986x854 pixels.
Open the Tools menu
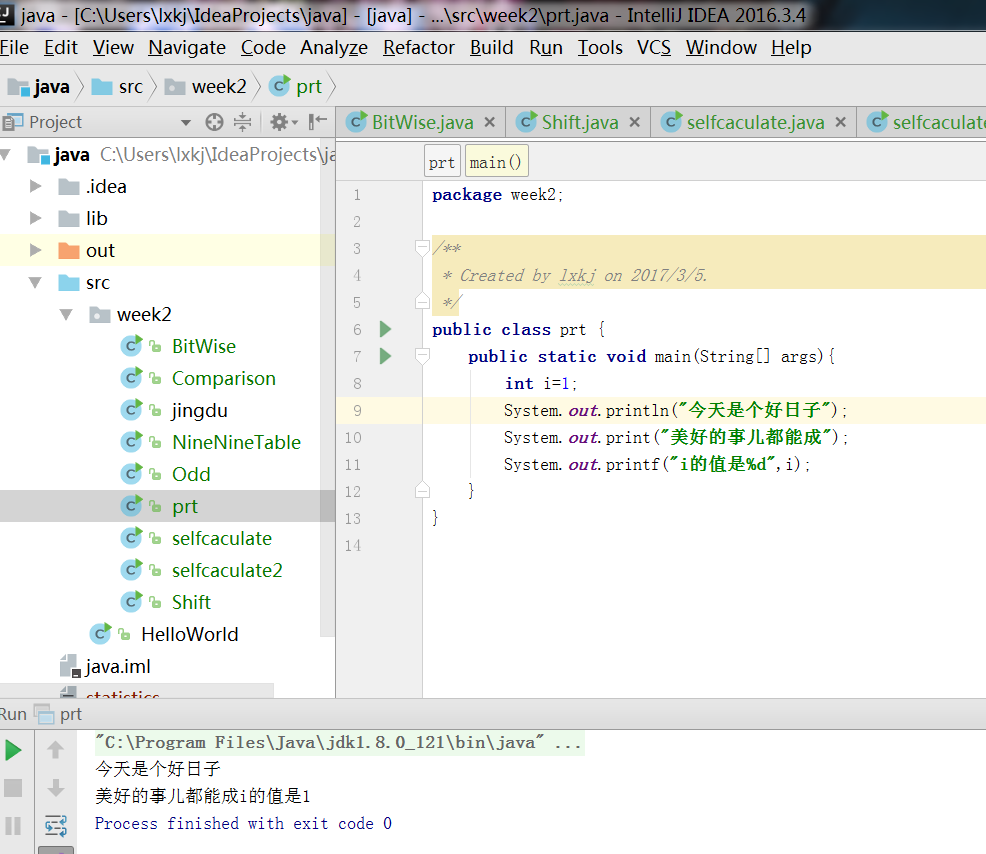(x=601, y=48)
